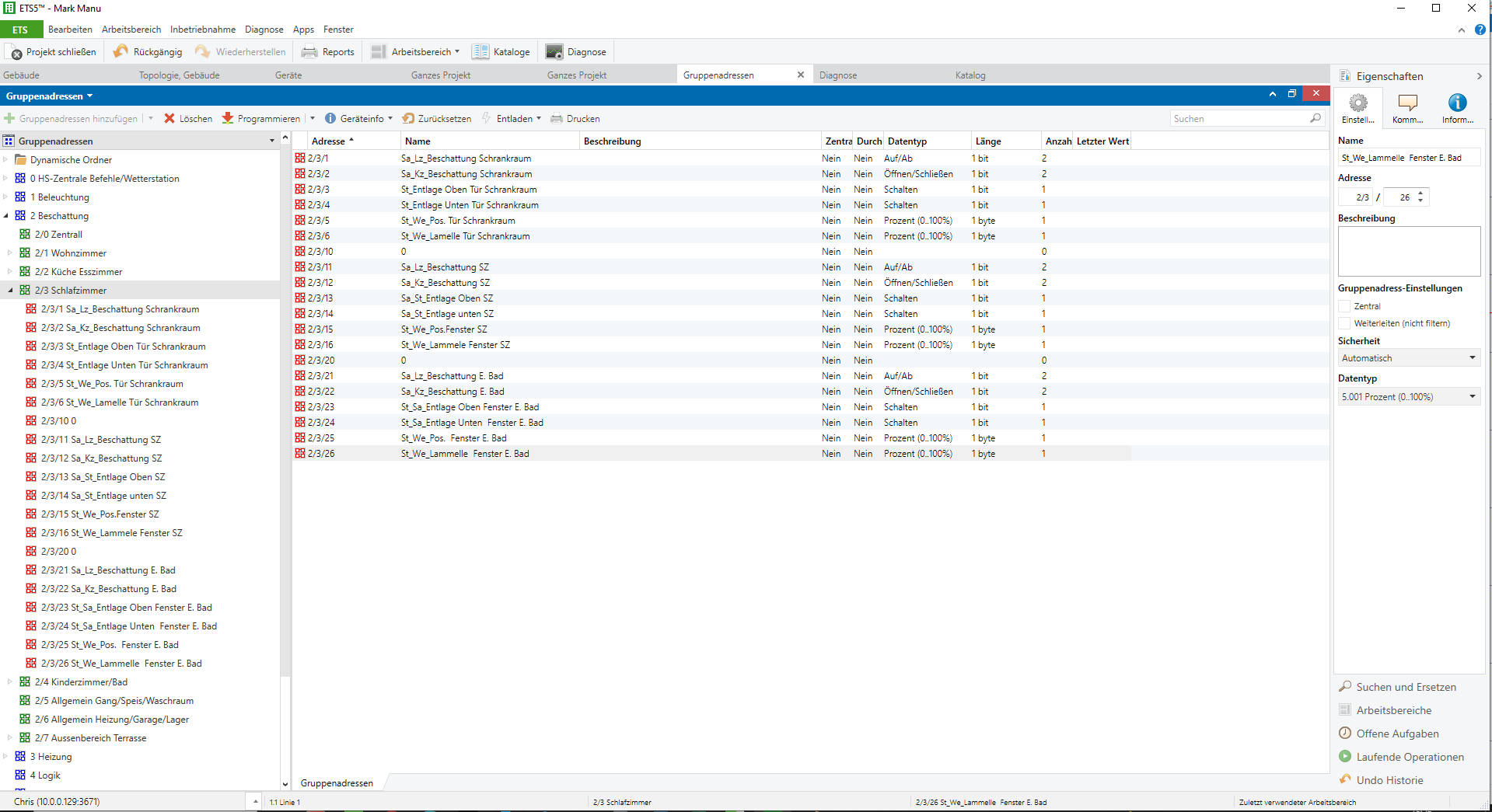
Task: Toggle Weiterleiten (nicht filtern) checkbox
Action: pos(1344,323)
